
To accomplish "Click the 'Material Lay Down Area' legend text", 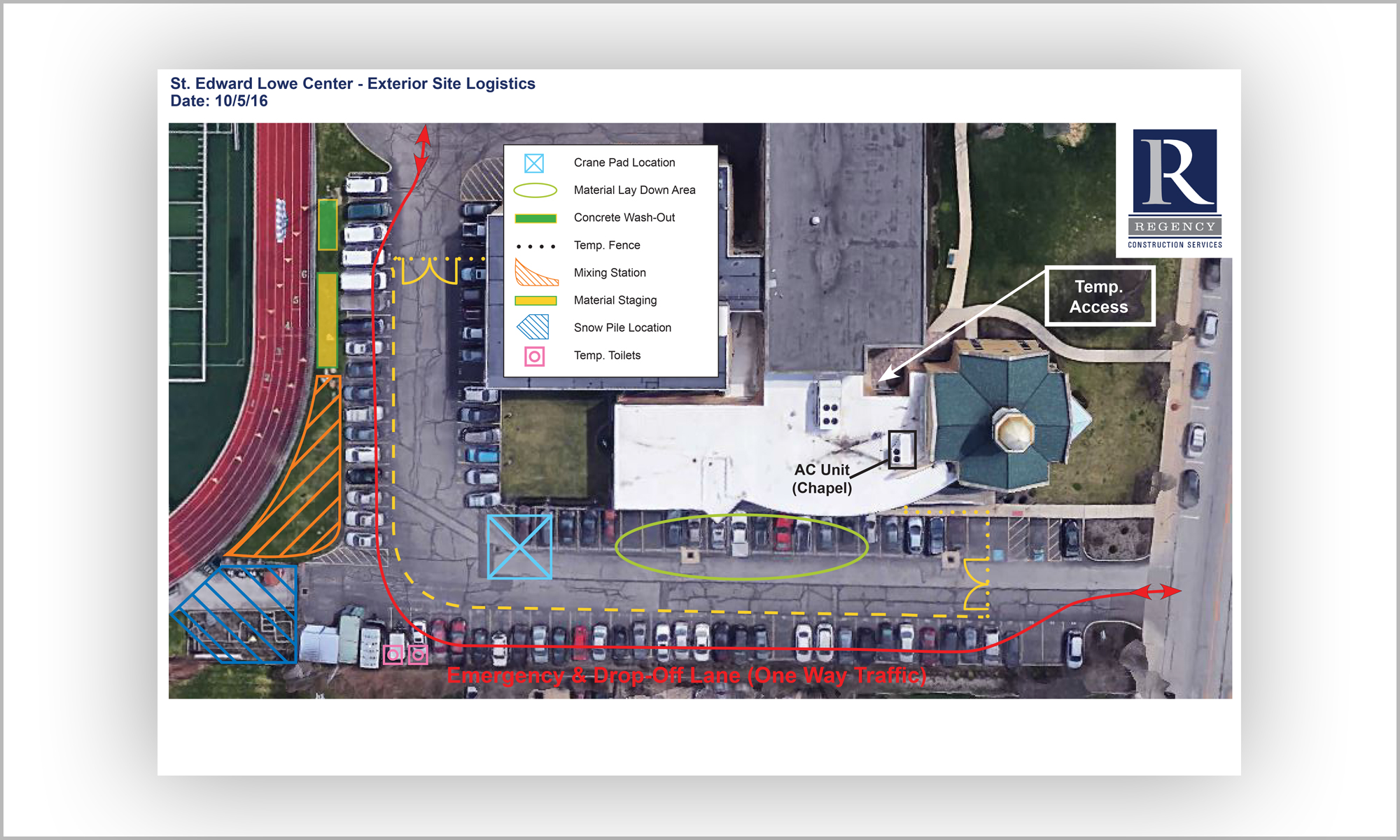I will tap(634, 190).
